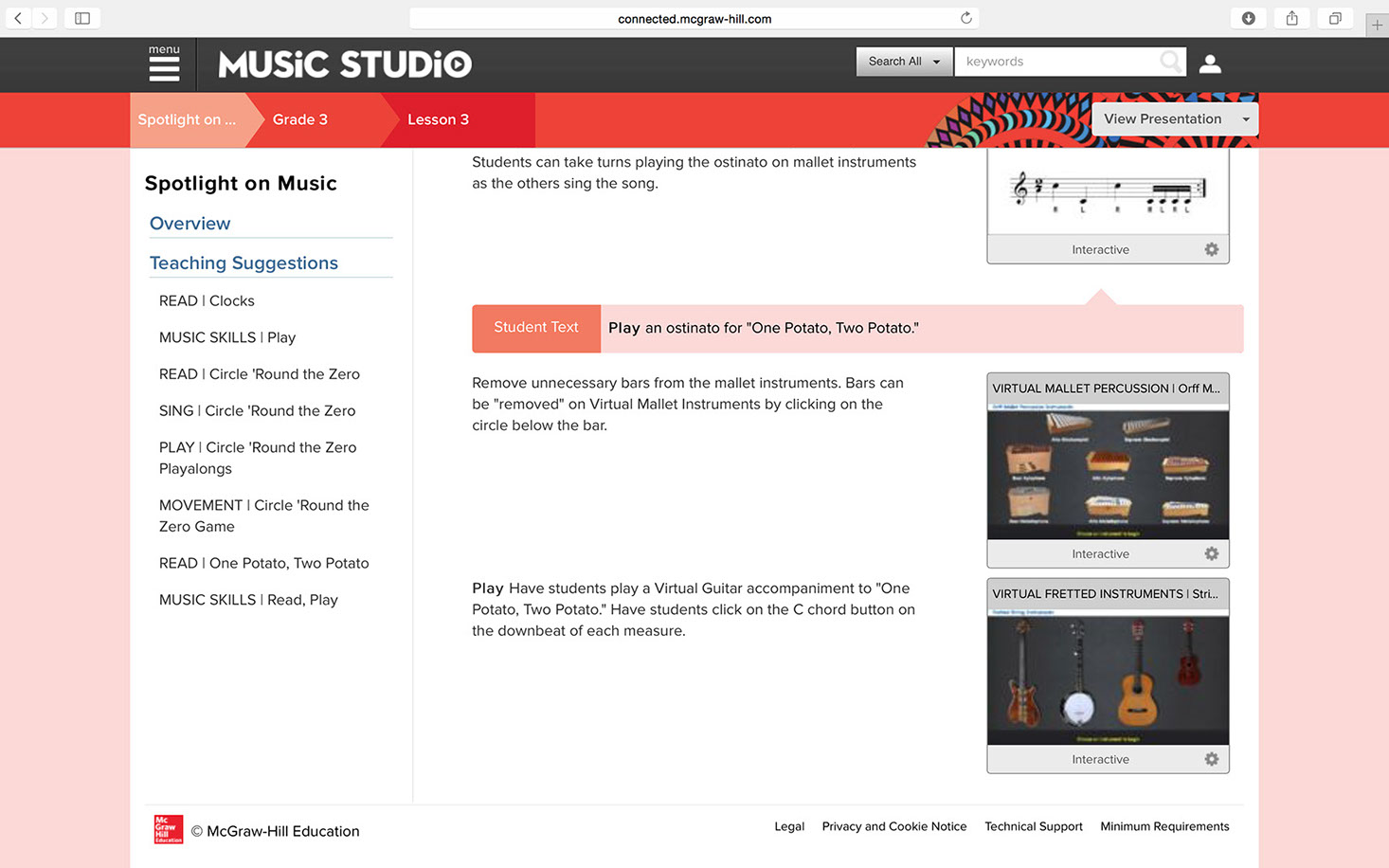This screenshot has width=1389, height=868.
Task: Toggle the browser sidebar button
Action: (x=82, y=18)
